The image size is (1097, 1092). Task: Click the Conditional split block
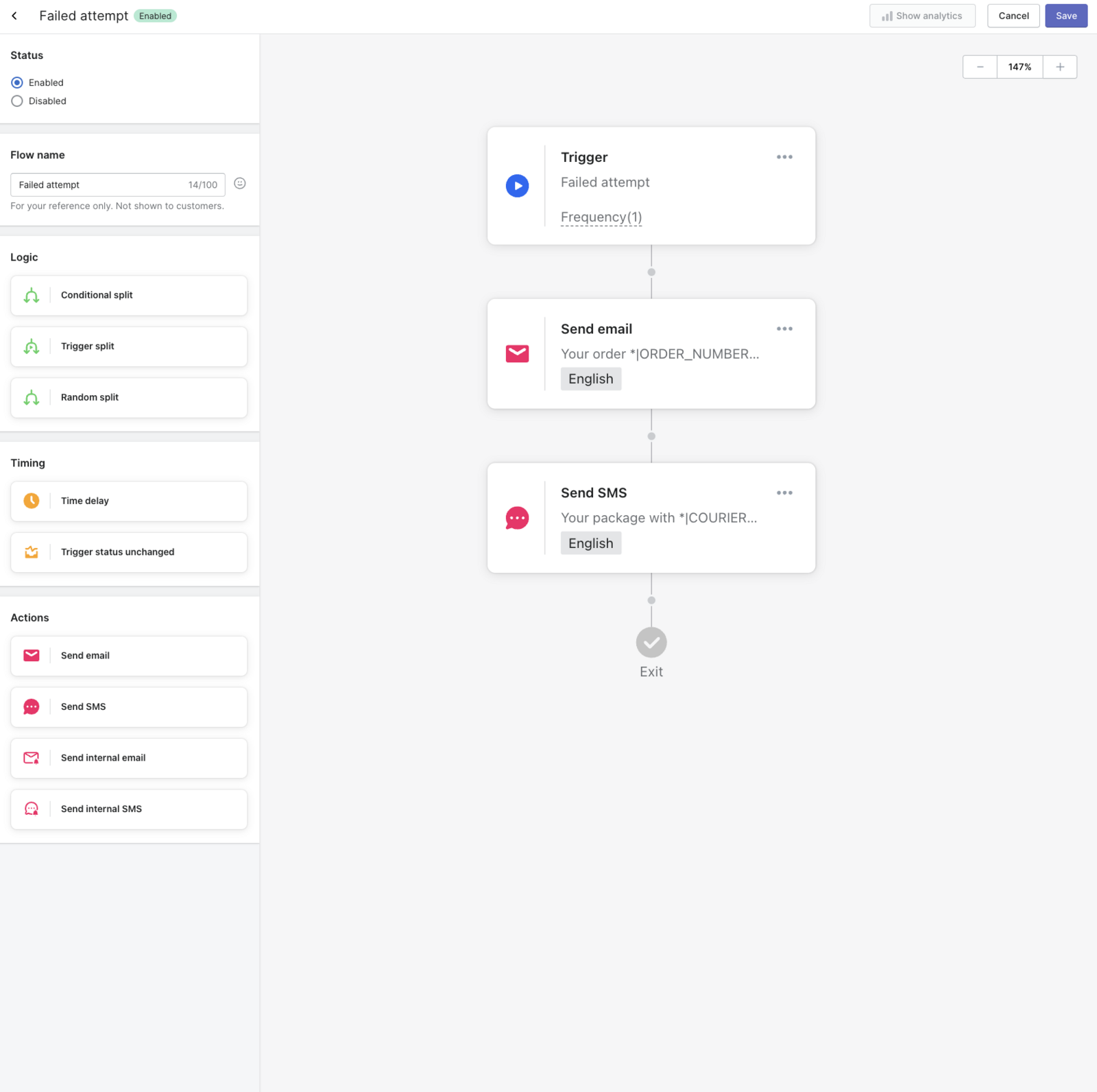(x=129, y=296)
